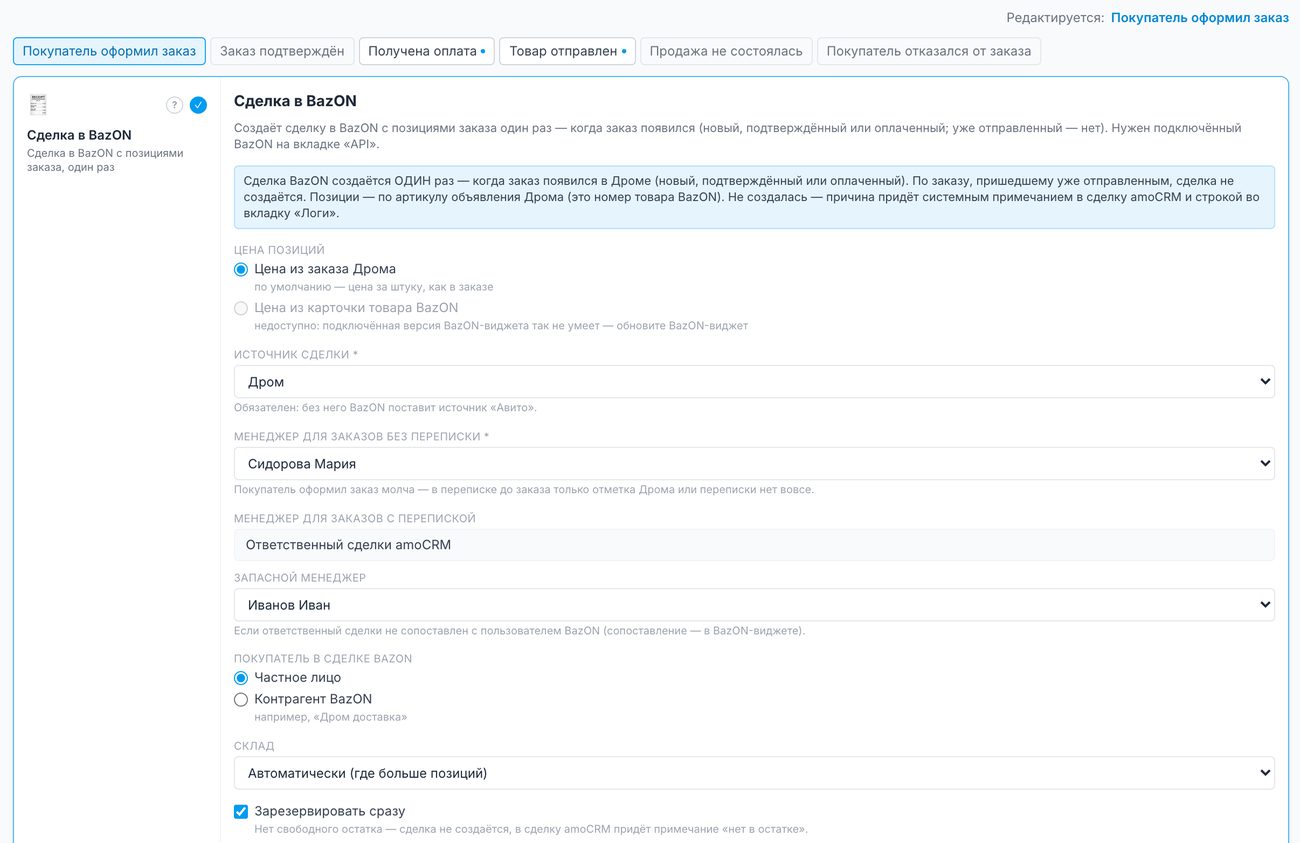
Task: Click the help question mark icon
Action: 174,105
